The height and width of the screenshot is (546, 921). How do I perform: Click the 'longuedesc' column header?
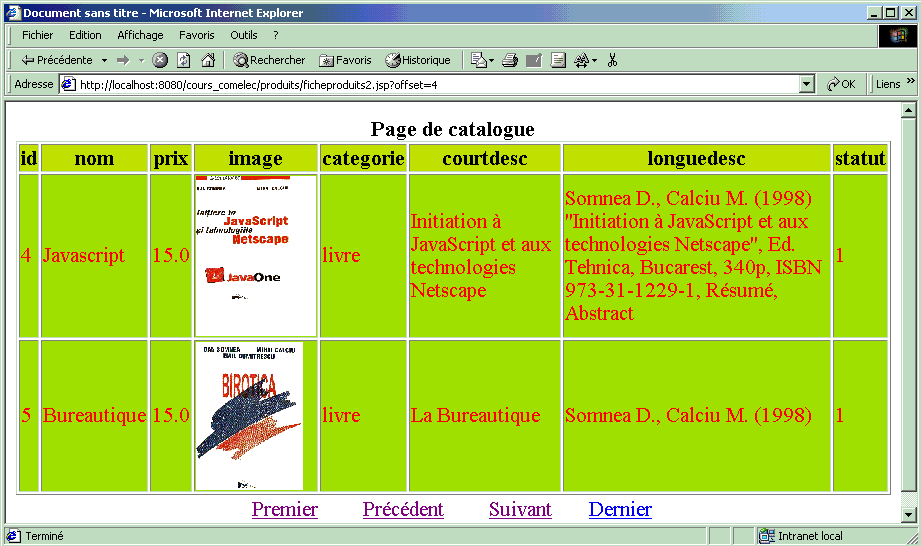[697, 159]
